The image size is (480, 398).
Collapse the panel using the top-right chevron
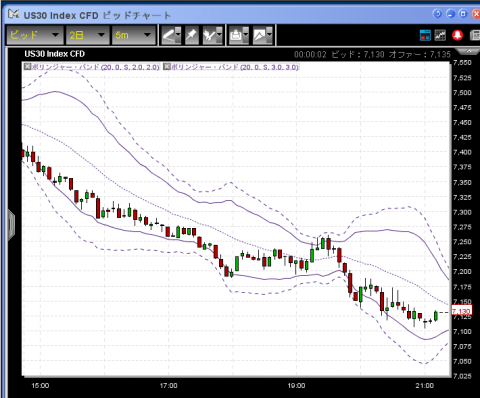[469, 51]
